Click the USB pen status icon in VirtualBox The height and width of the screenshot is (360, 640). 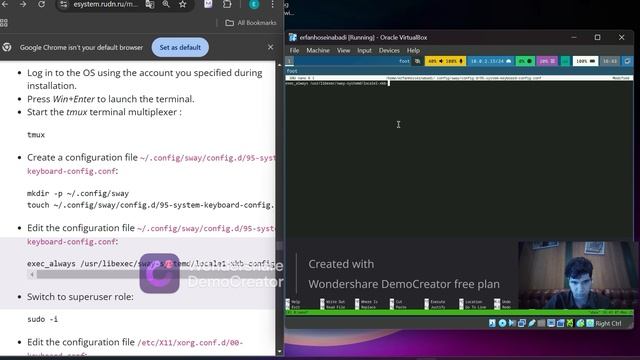pyautogui.click(x=531, y=323)
